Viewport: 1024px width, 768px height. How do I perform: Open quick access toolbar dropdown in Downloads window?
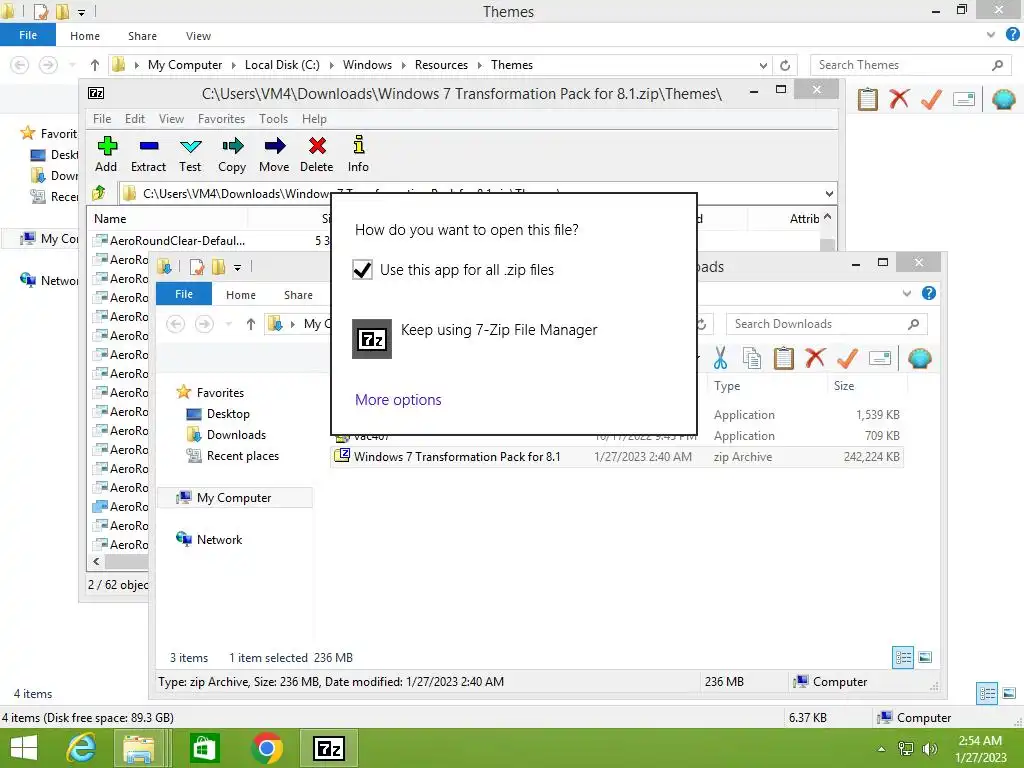pos(238,267)
